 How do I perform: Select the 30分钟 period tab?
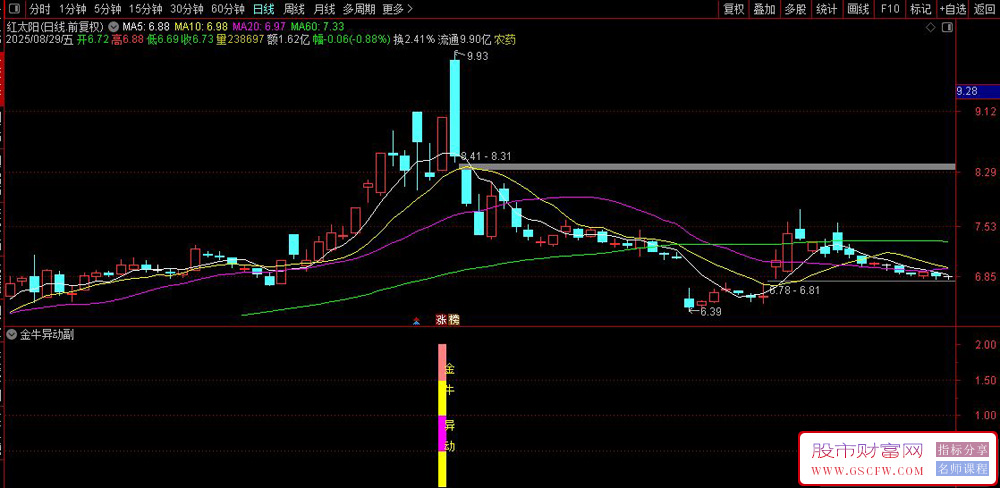[186, 9]
